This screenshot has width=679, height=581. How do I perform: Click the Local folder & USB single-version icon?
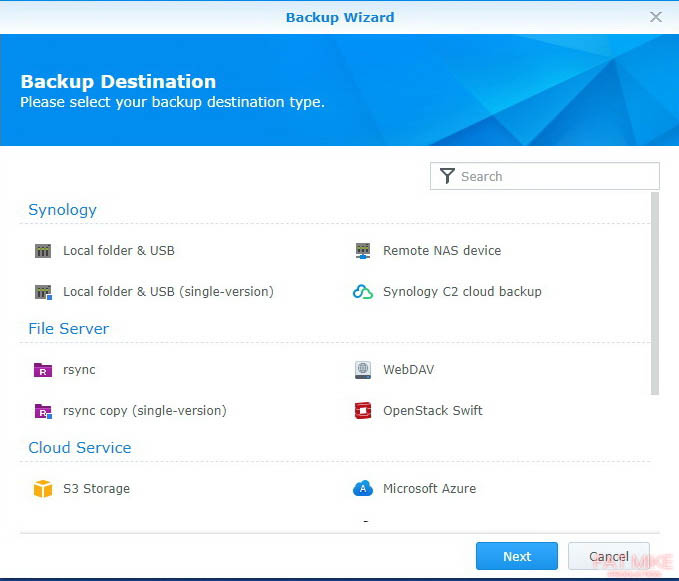click(43, 292)
